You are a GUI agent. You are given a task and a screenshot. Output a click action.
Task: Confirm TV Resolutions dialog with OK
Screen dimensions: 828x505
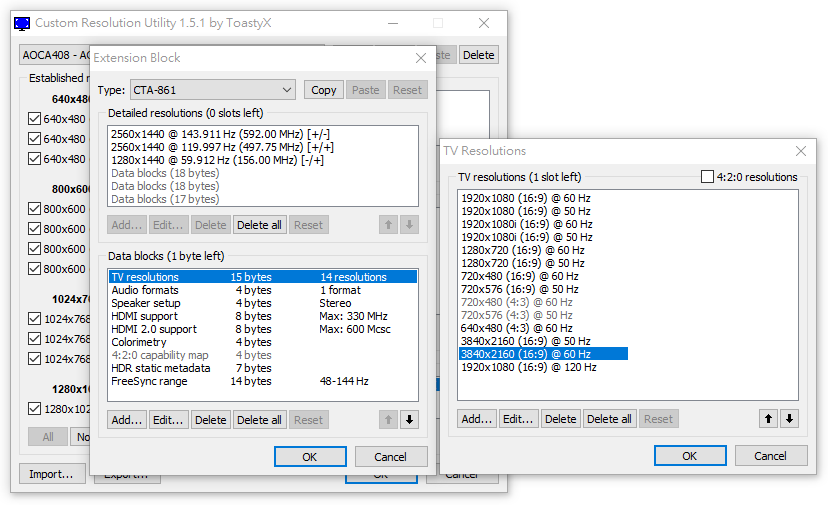click(x=690, y=455)
